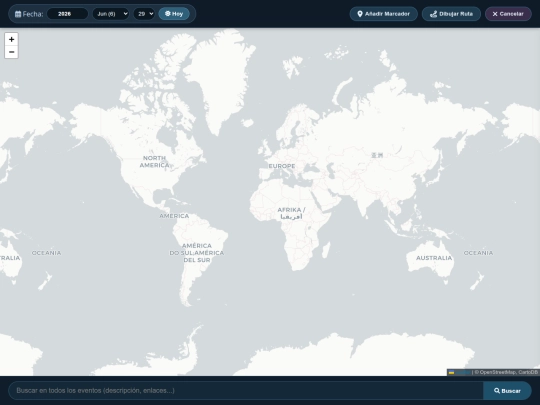Click Añadir Marcador button

click(384, 14)
